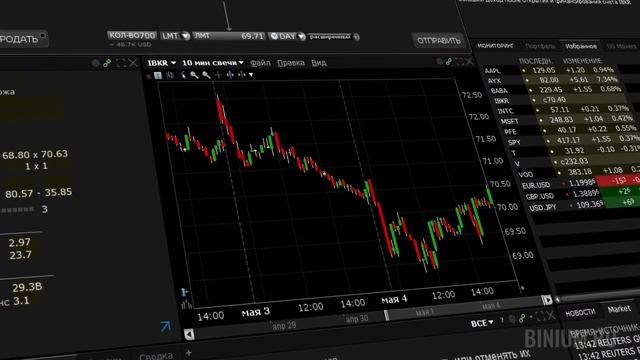Click the limit price field showing 69.71
Image resolution: width=640 pixels, height=360 pixels.
coord(229,36)
